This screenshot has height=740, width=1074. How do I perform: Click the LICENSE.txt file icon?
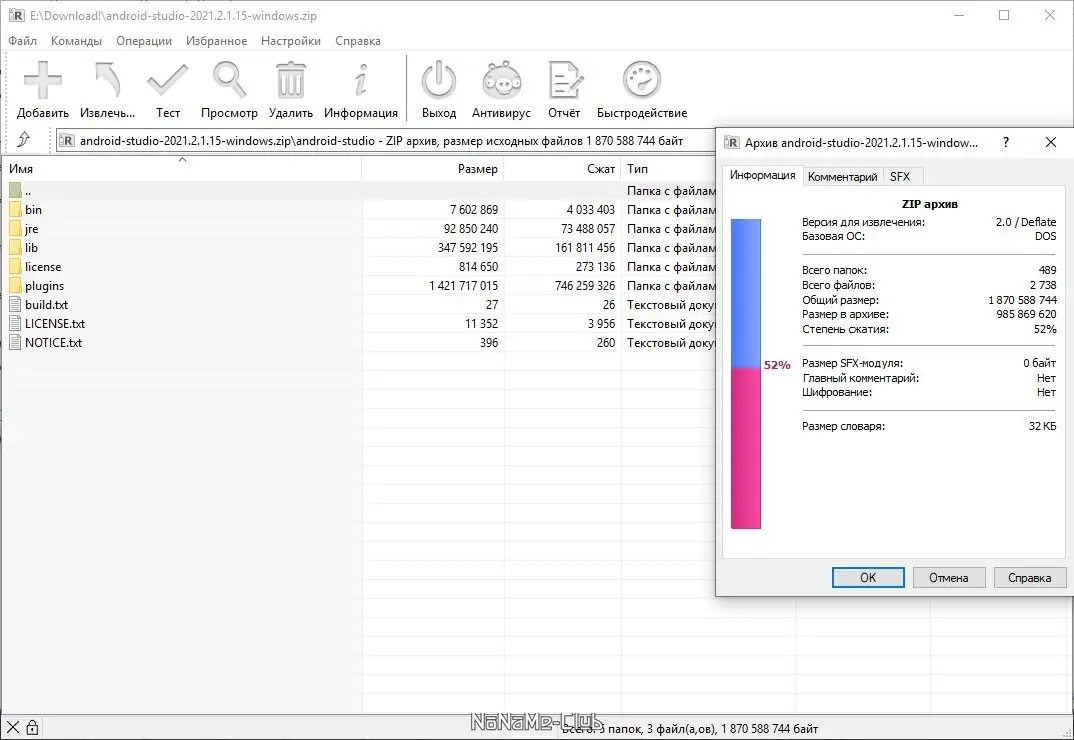coord(15,323)
